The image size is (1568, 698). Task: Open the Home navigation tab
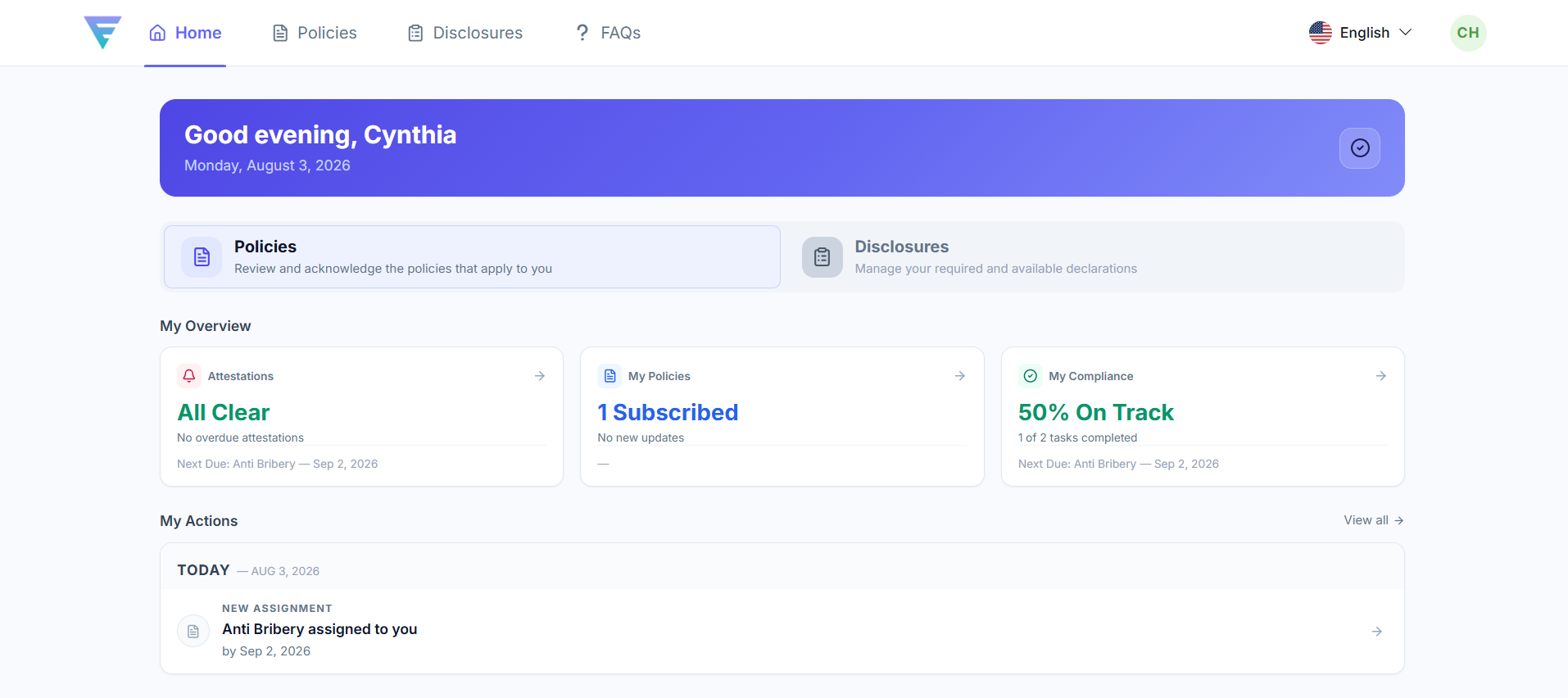click(x=185, y=33)
